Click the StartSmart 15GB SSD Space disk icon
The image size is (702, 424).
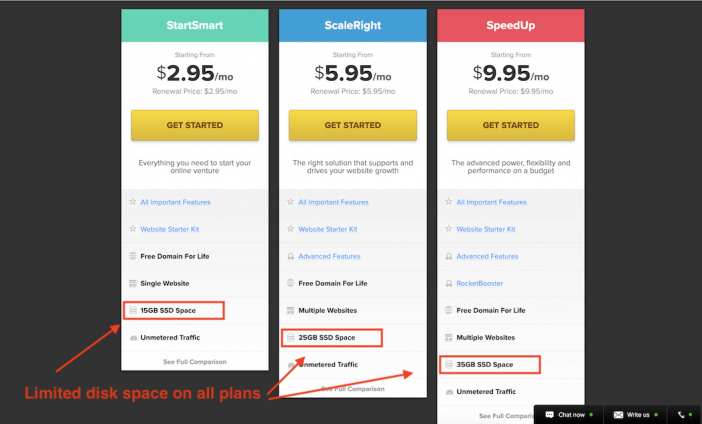tap(133, 310)
